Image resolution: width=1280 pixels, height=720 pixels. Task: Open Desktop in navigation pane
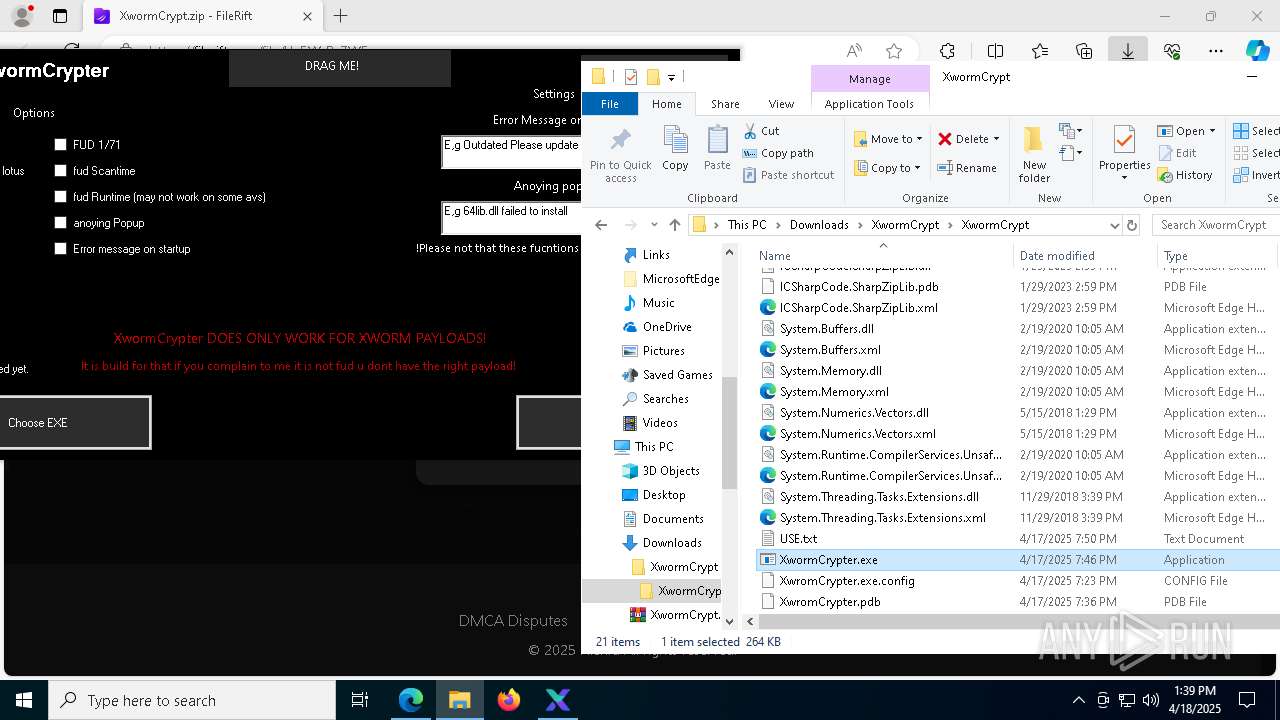664,495
